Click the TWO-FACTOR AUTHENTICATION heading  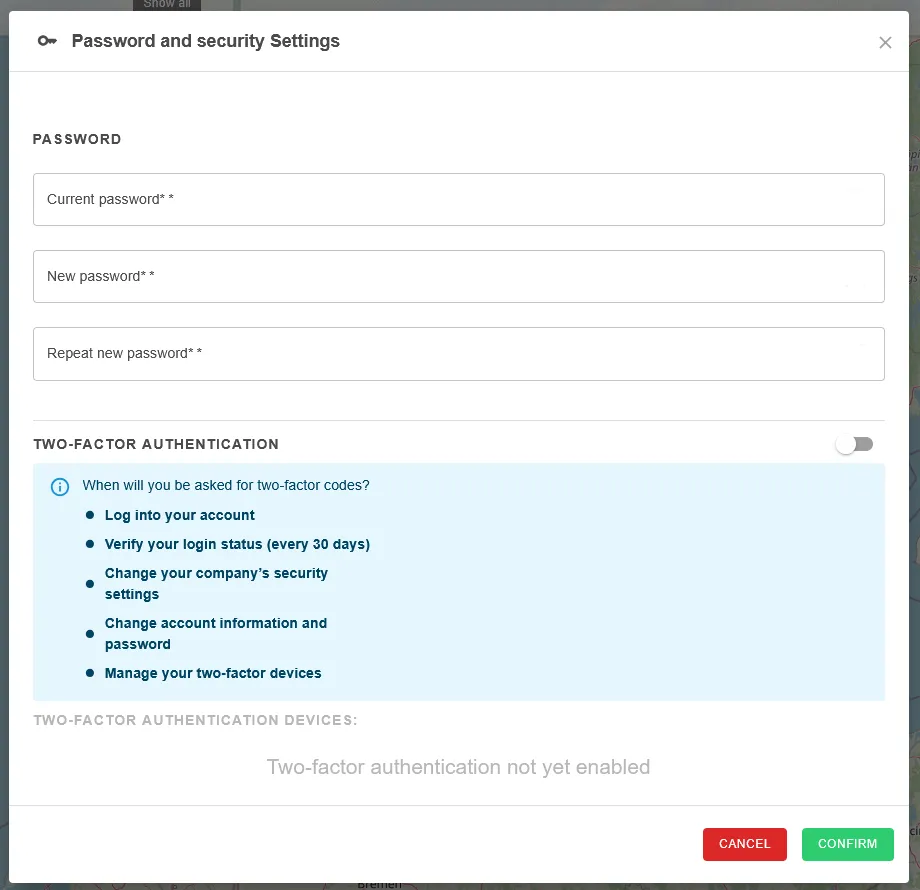pyautogui.click(x=156, y=444)
